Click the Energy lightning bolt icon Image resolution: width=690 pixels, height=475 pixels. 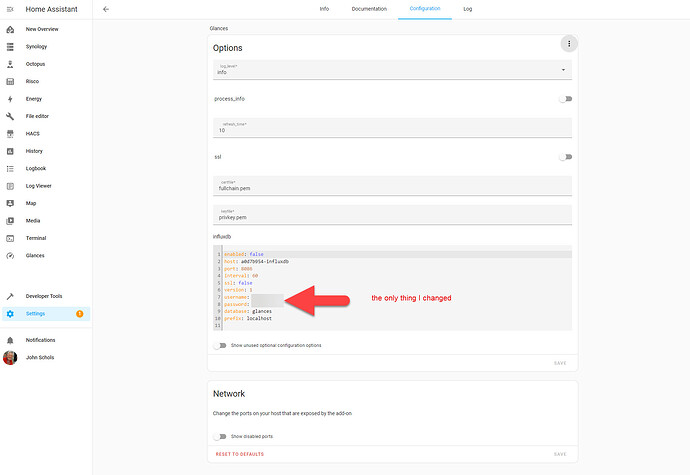click(x=10, y=99)
